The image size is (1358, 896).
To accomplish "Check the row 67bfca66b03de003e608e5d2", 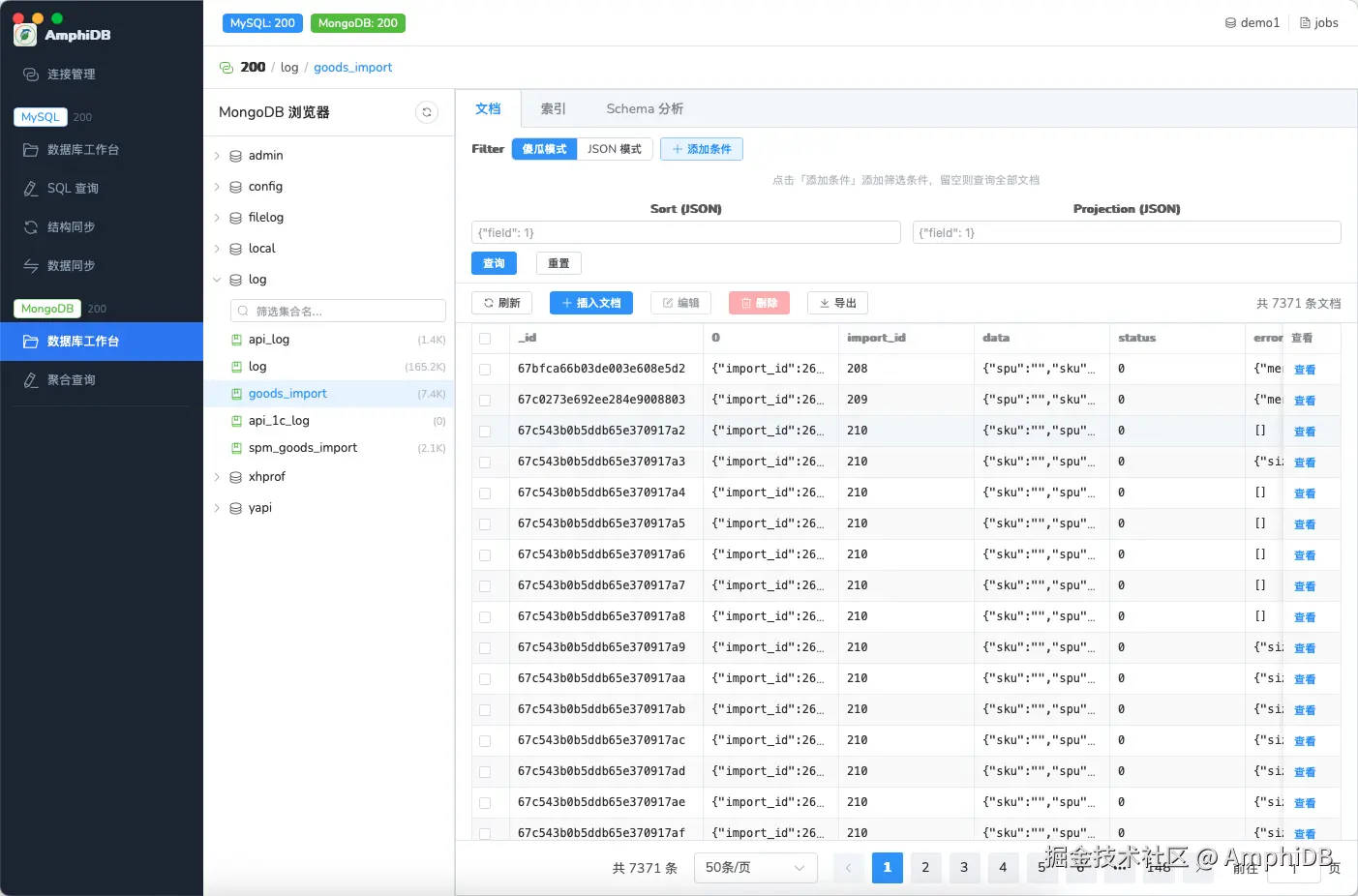I will [485, 370].
